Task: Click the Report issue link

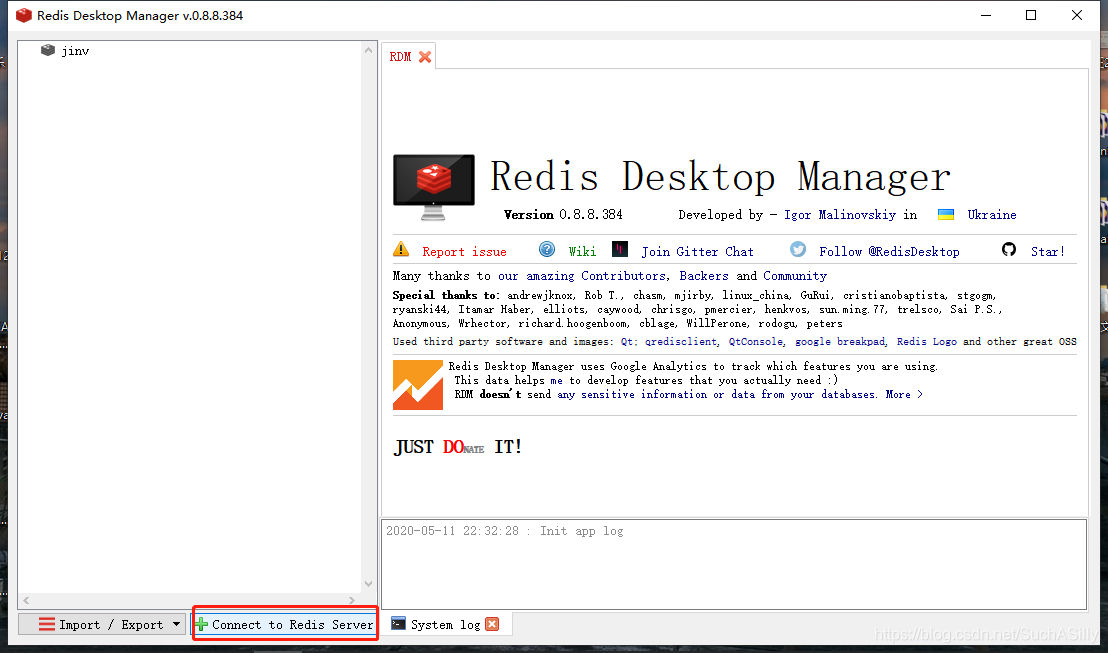Action: (x=464, y=252)
